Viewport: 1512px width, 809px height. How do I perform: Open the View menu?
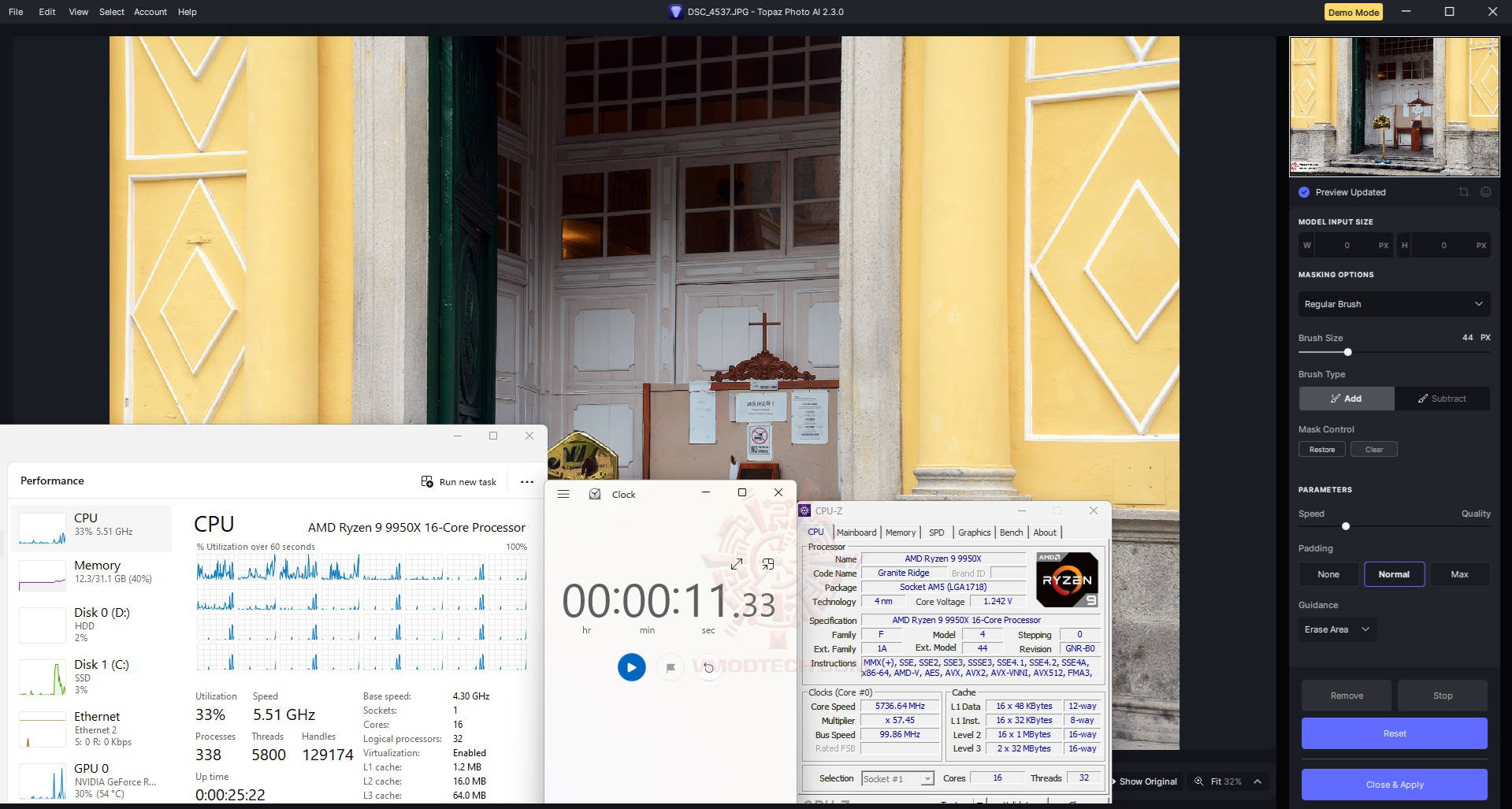78,12
